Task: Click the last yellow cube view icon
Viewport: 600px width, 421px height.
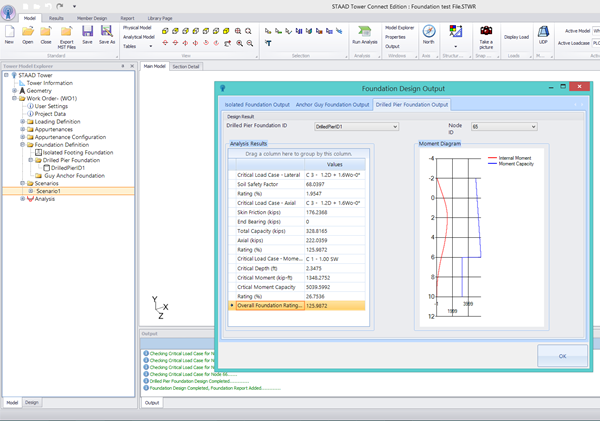Action: pos(226,31)
